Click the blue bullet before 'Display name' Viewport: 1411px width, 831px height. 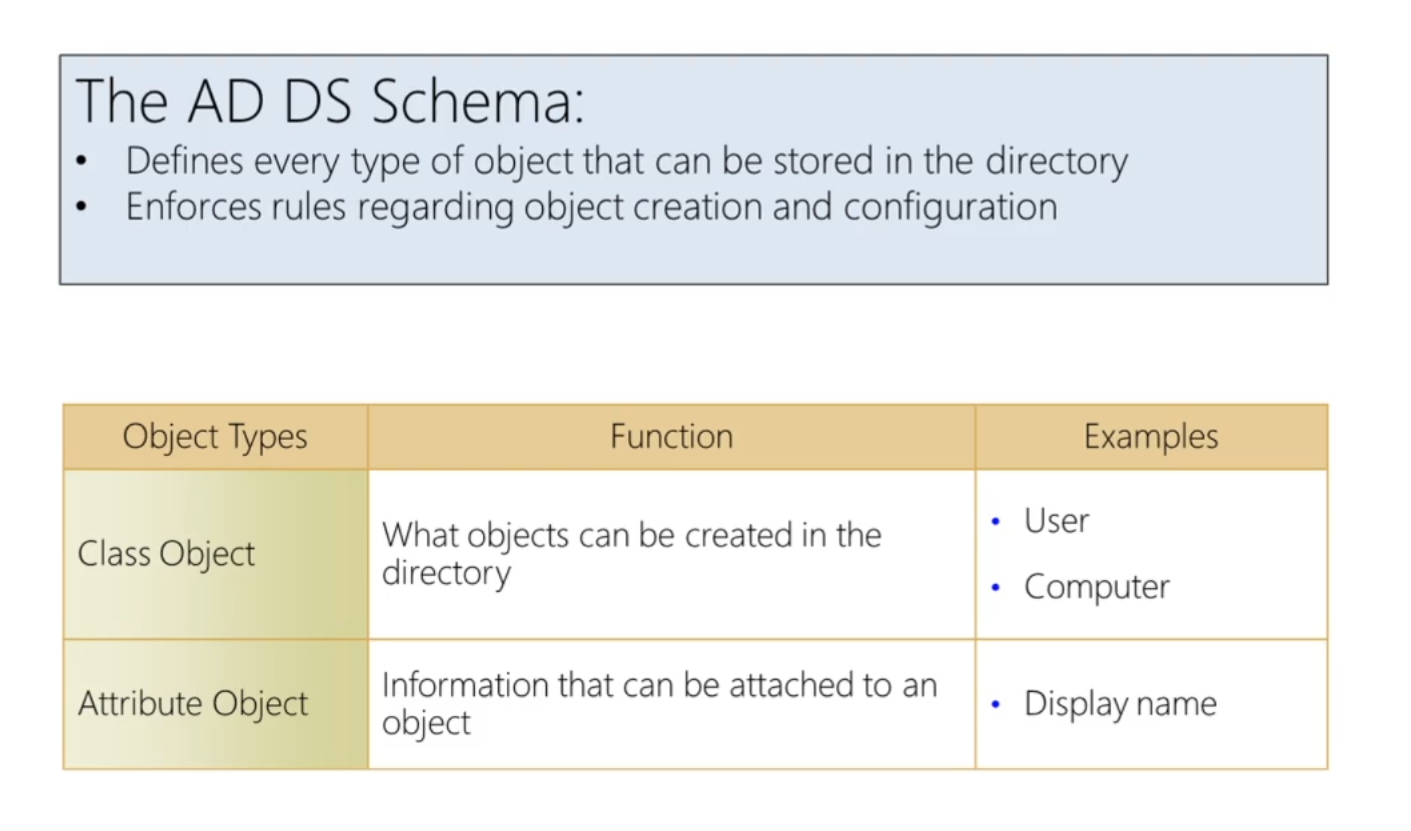[x=995, y=705]
